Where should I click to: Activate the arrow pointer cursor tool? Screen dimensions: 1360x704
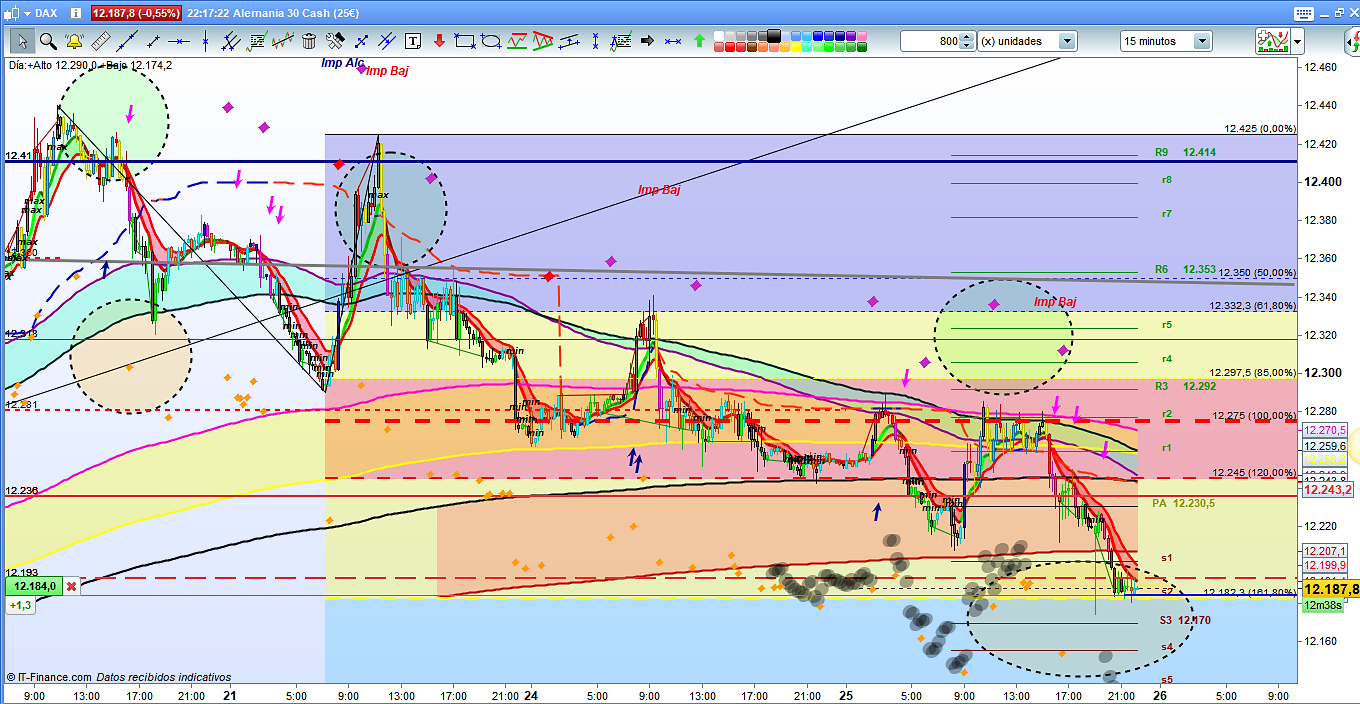(x=21, y=41)
